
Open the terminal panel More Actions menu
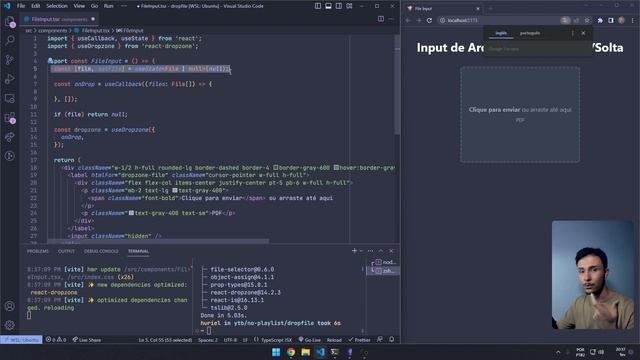coord(370,251)
